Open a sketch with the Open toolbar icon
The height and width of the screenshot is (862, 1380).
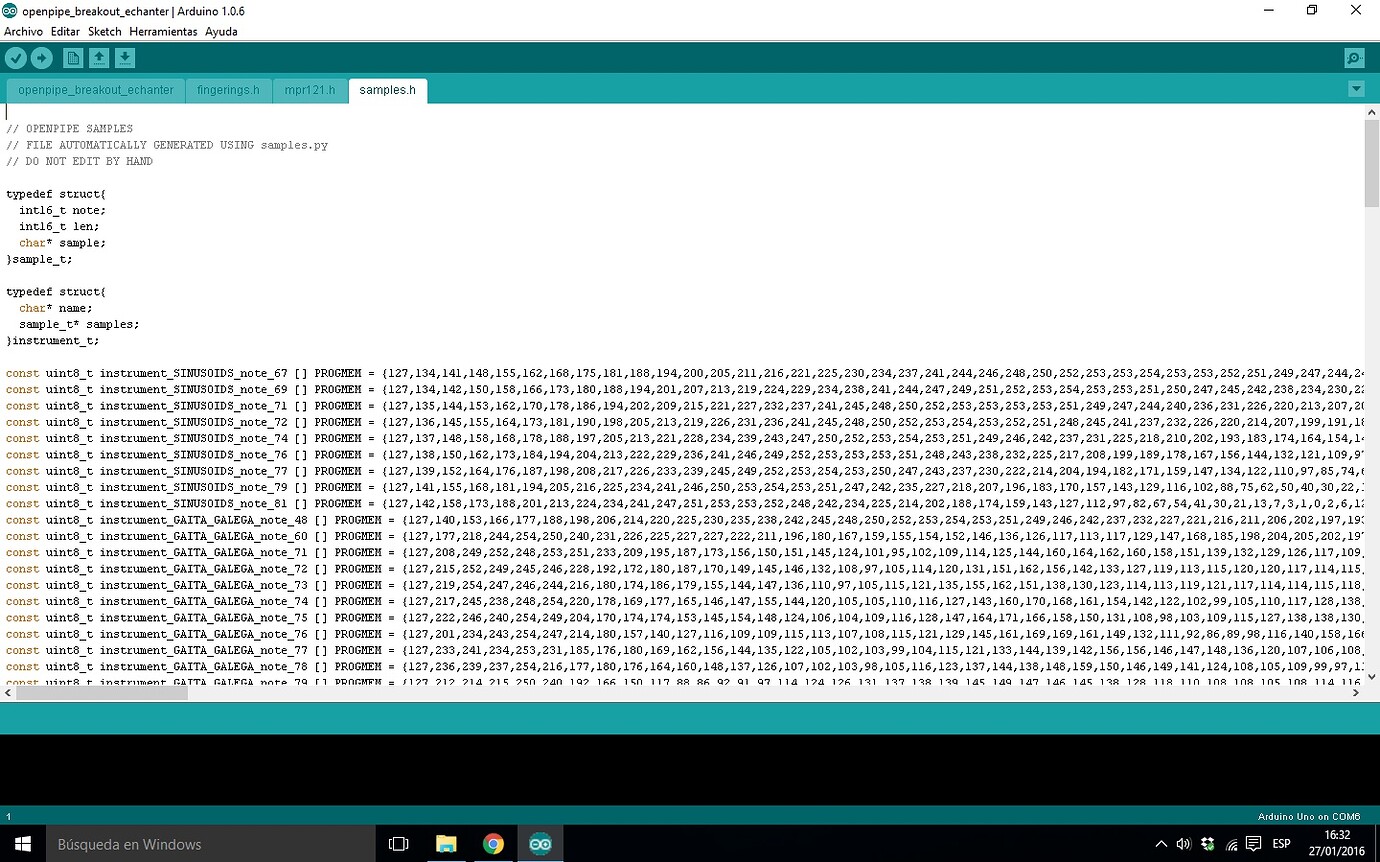coord(99,57)
